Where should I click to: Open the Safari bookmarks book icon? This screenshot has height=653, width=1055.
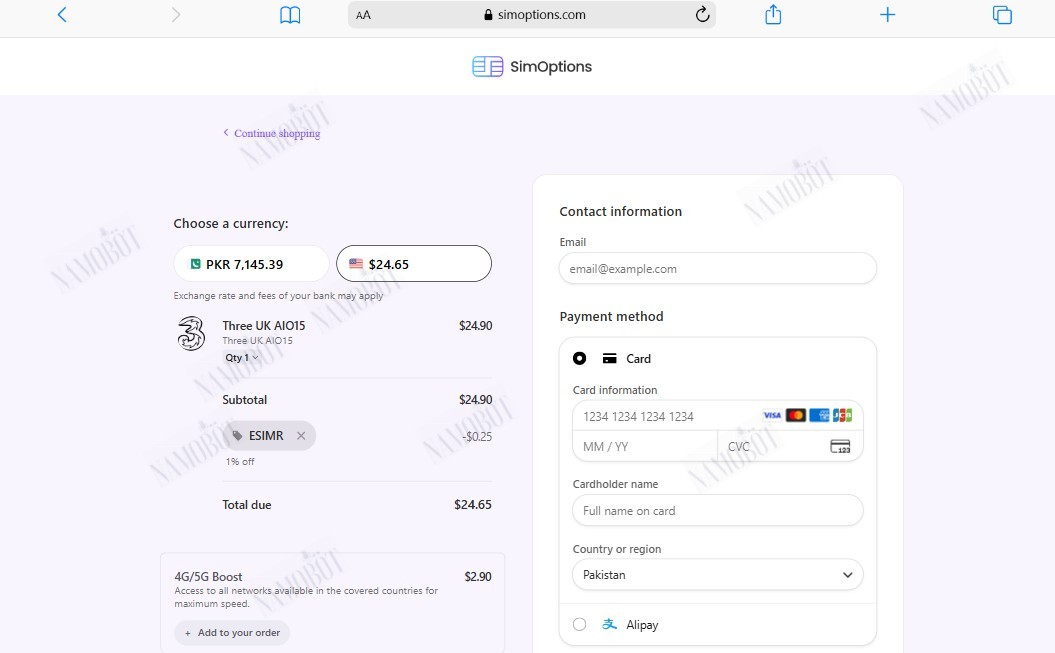[290, 15]
